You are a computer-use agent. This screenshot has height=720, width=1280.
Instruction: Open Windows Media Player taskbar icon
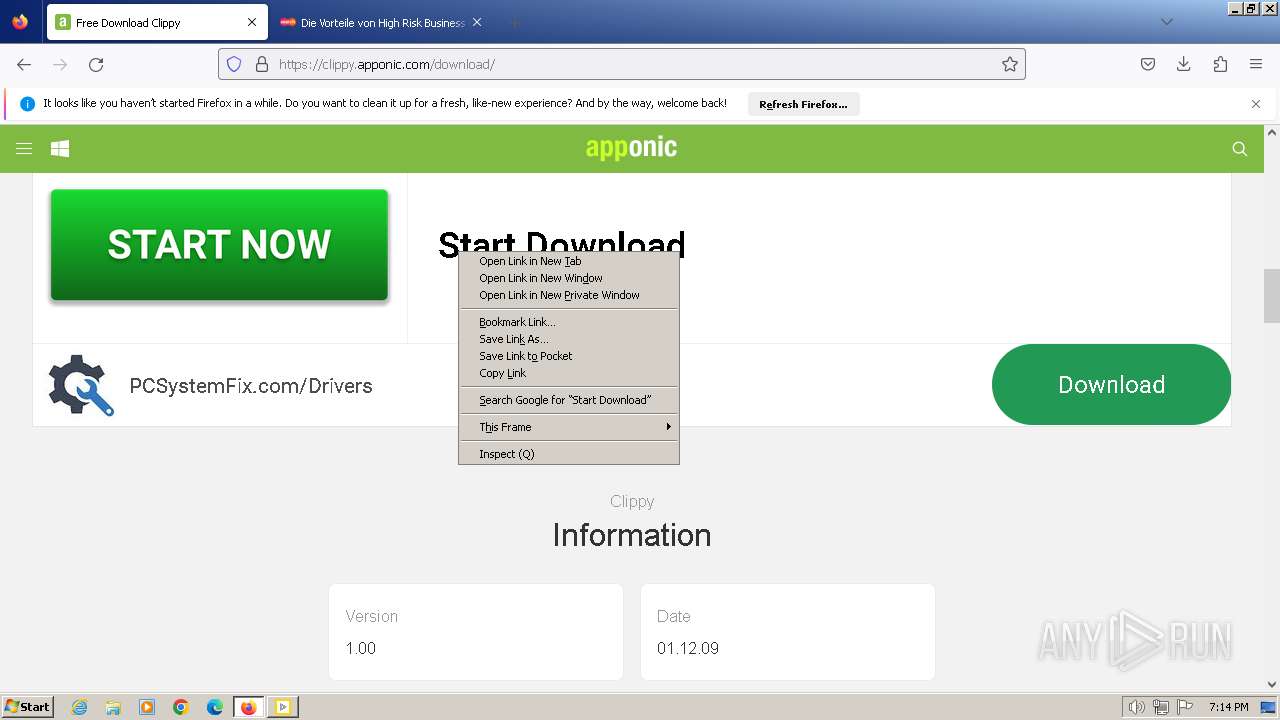[x=147, y=707]
